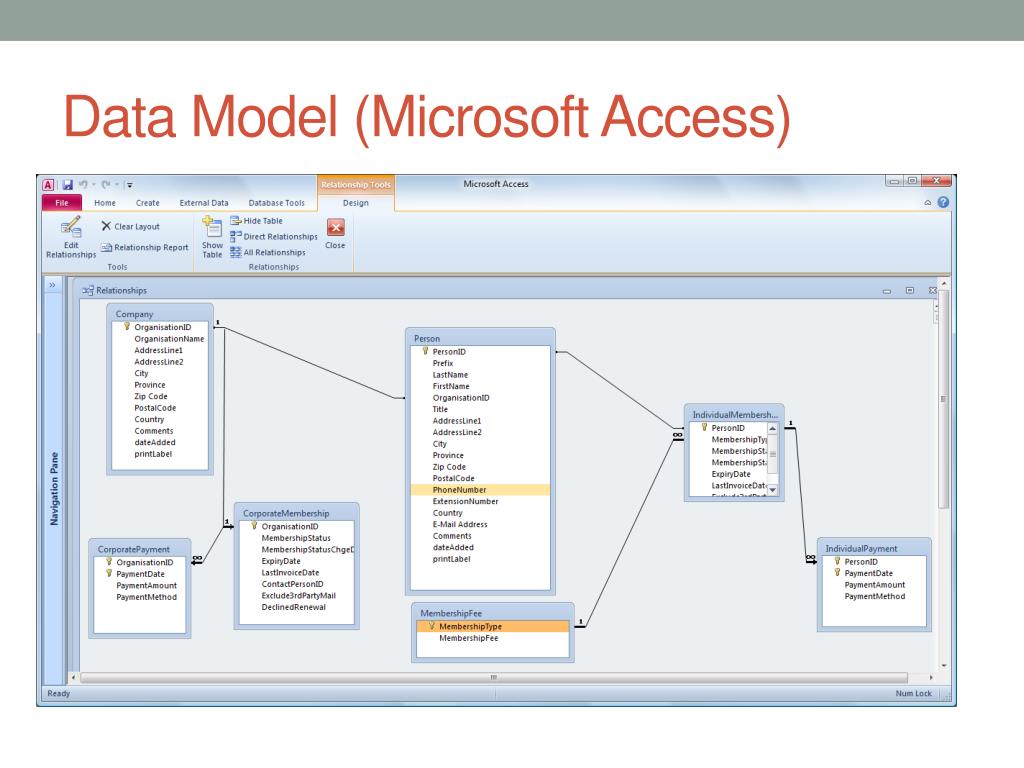Open the External Data tab
The image size is (1024, 768).
pyautogui.click(x=204, y=203)
